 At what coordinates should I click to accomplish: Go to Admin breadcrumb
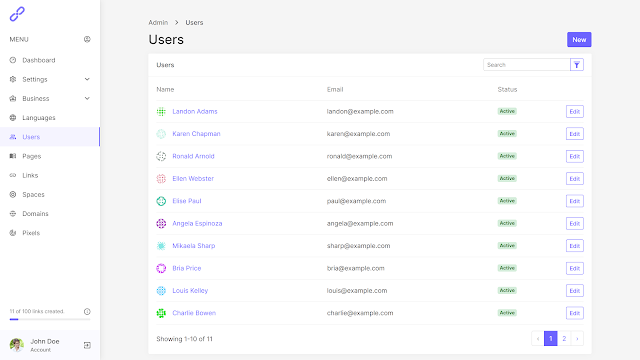pyautogui.click(x=158, y=22)
